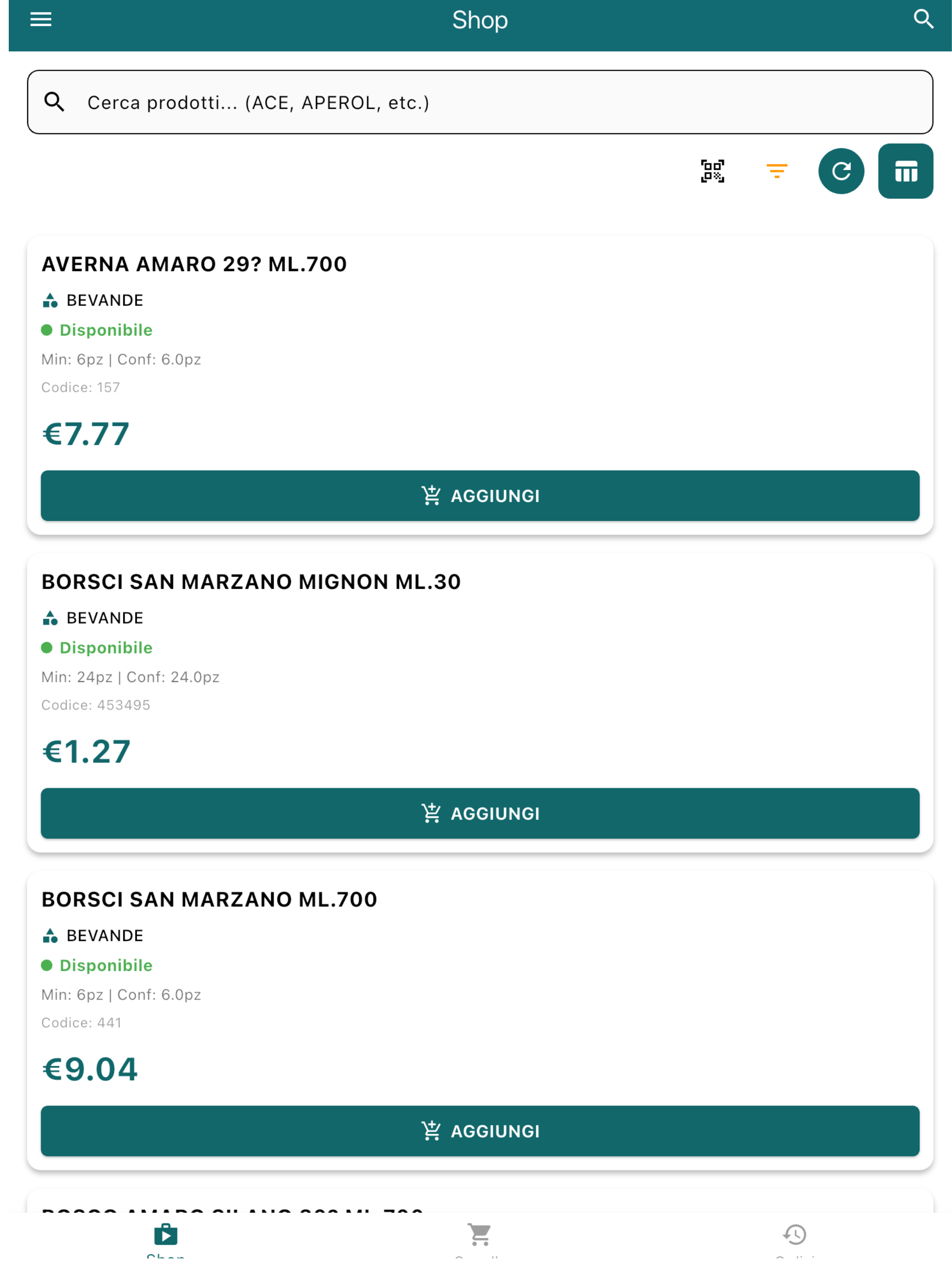The image size is (952, 1270).
Task: Open the QR code scanner
Action: (x=712, y=171)
